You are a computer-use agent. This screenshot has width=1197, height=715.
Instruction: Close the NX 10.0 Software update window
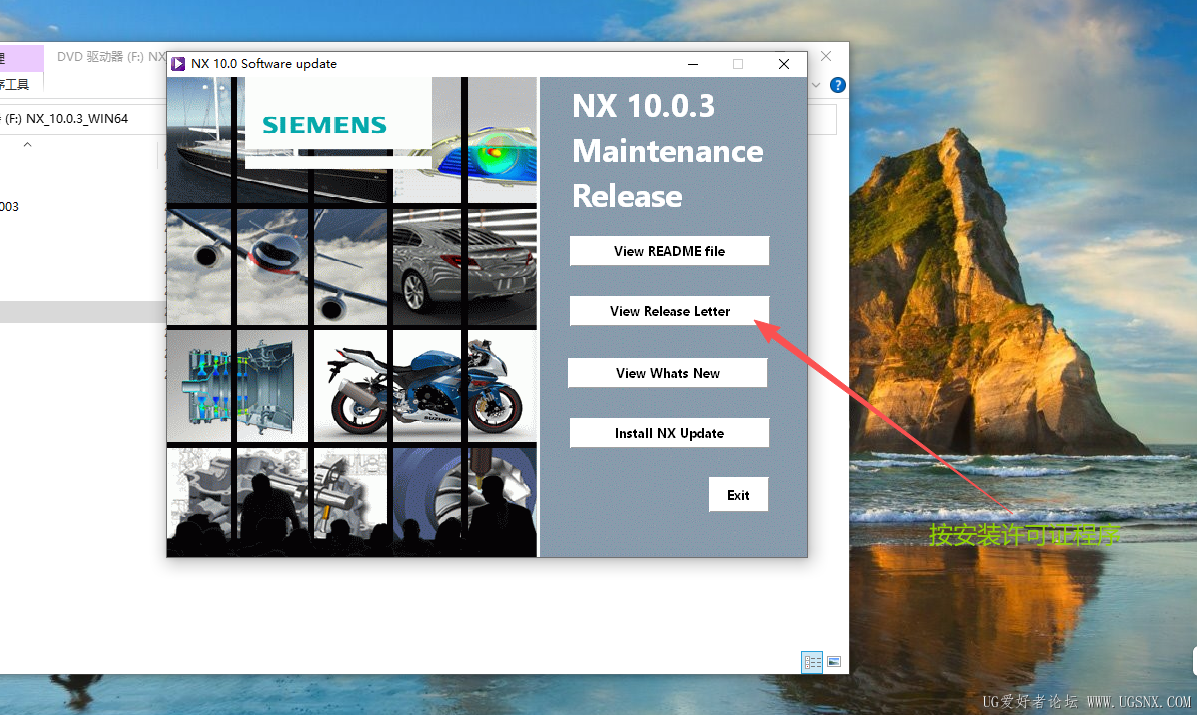[x=783, y=64]
